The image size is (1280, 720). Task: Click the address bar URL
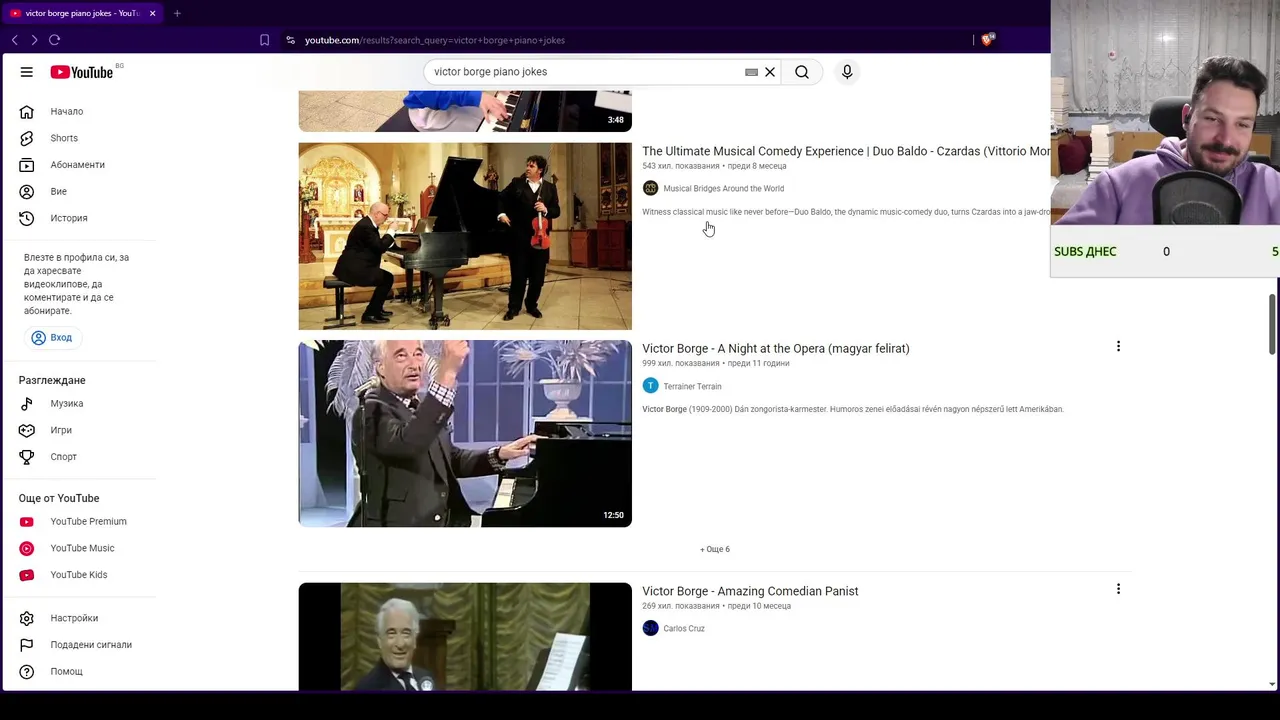coord(435,40)
